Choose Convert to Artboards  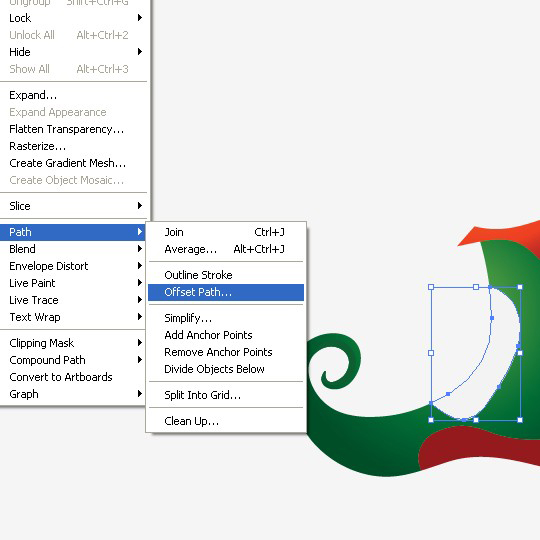point(73,377)
